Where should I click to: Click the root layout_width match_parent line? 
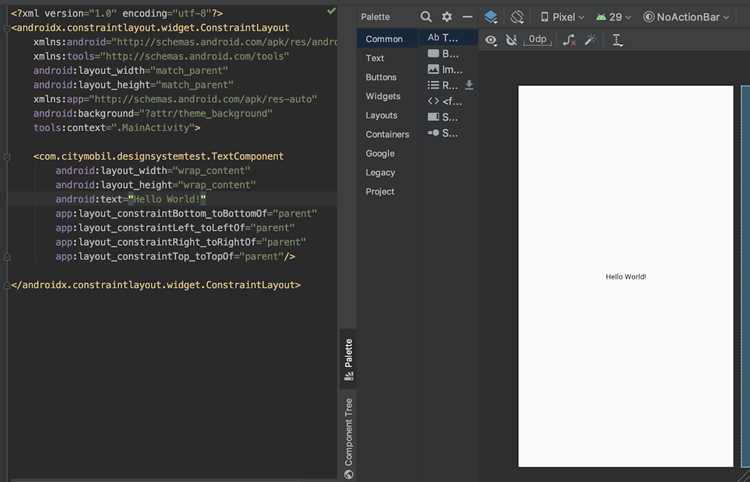[x=131, y=71]
